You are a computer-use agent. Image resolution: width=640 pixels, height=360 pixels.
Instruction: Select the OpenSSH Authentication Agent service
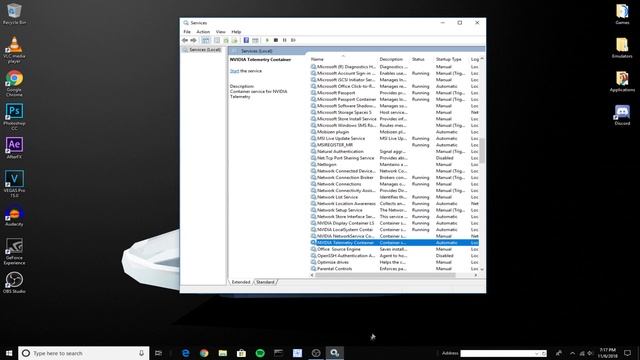point(394,256)
